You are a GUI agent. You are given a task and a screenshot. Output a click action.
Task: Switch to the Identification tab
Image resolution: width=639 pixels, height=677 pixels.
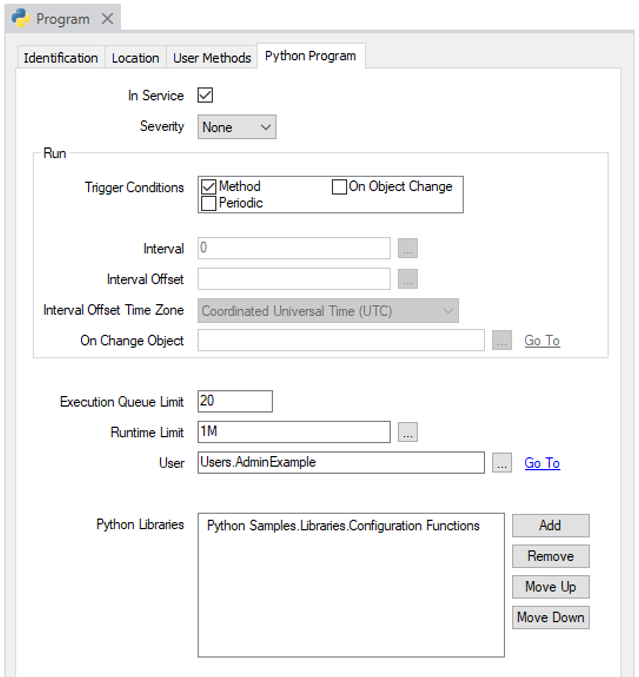61,58
